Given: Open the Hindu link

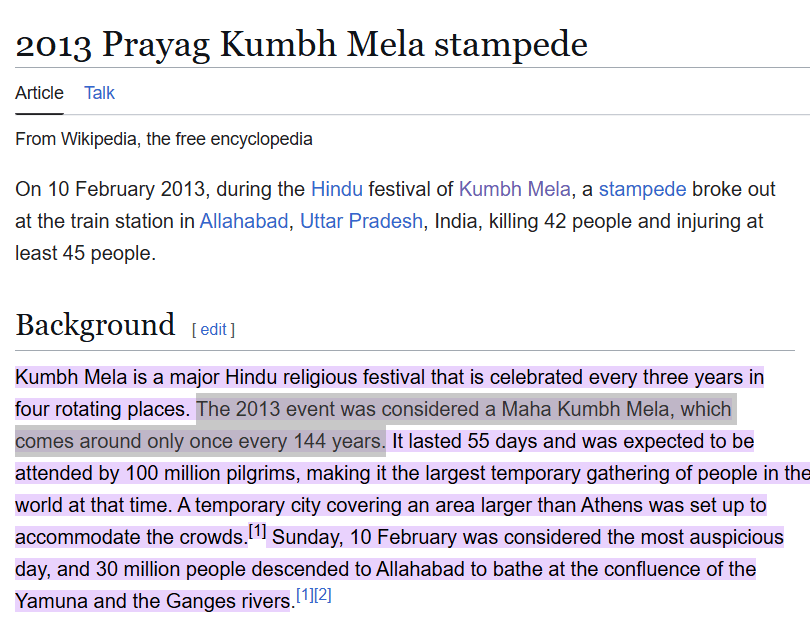Looking at the screenshot, I should (x=337, y=189).
